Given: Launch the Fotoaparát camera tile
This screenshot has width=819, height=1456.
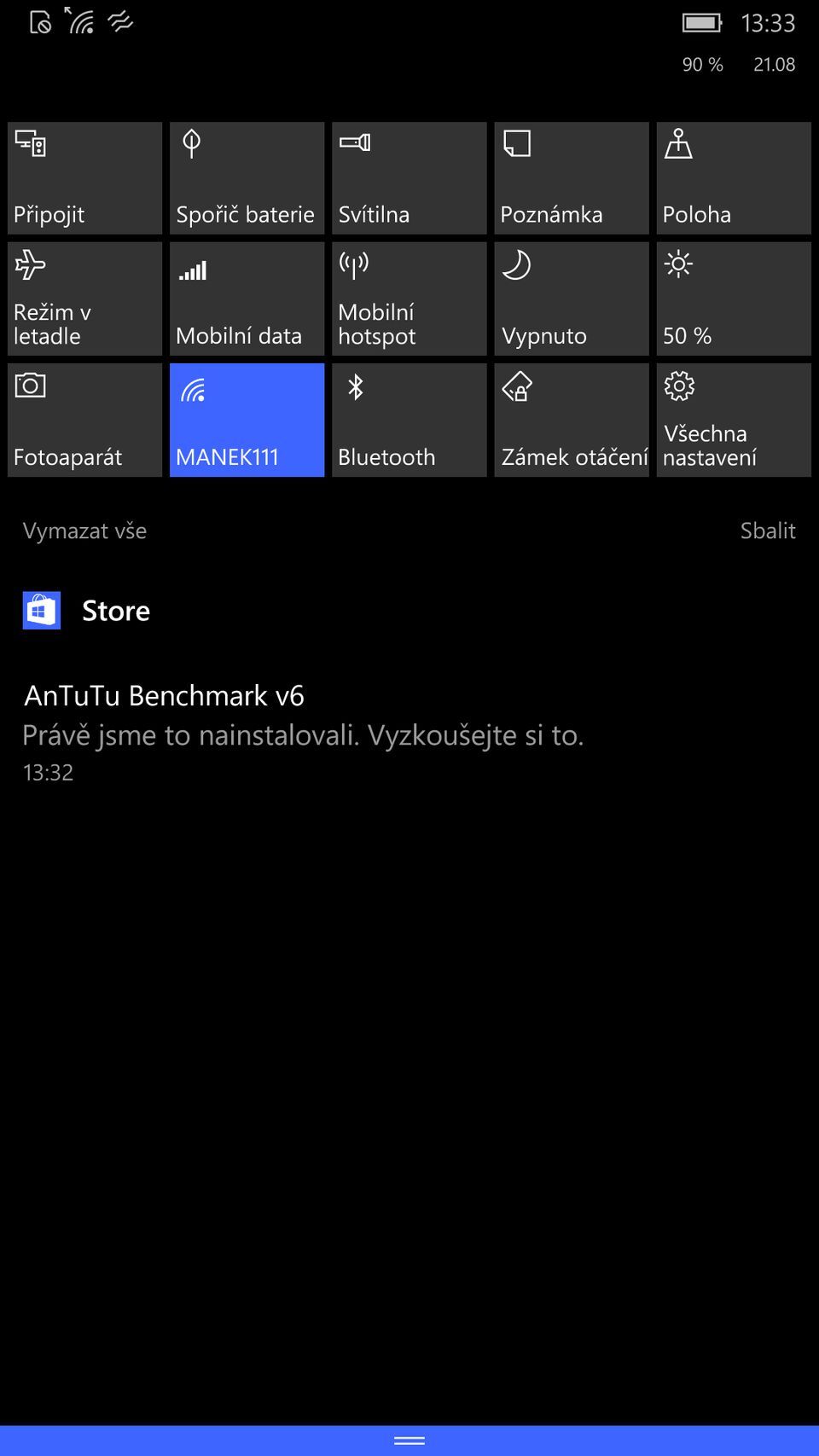Looking at the screenshot, I should 84,420.
